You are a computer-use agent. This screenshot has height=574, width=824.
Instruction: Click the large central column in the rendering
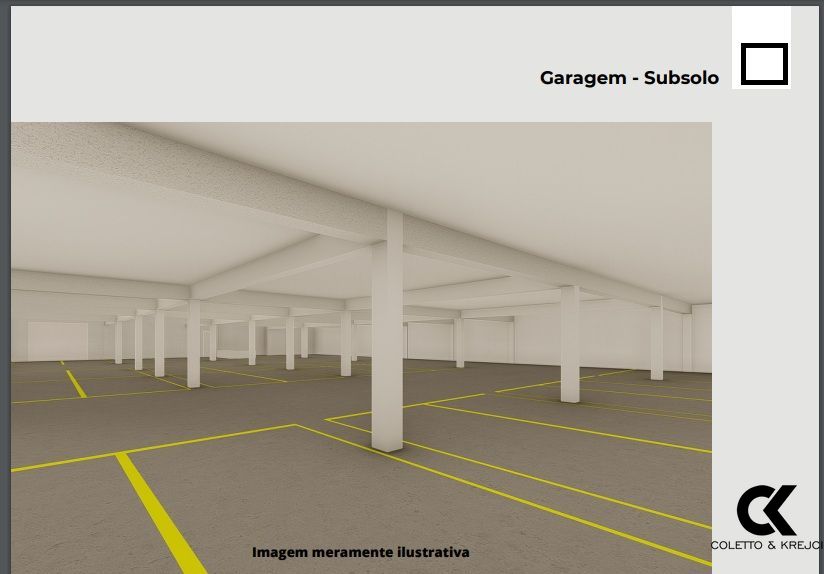point(387,330)
